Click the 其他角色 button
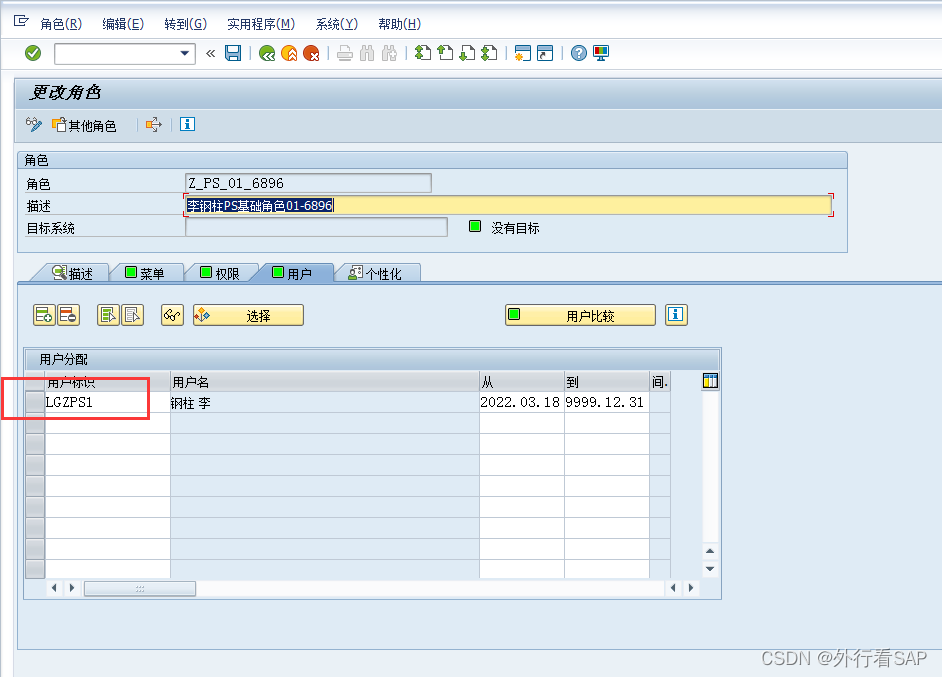 point(84,125)
